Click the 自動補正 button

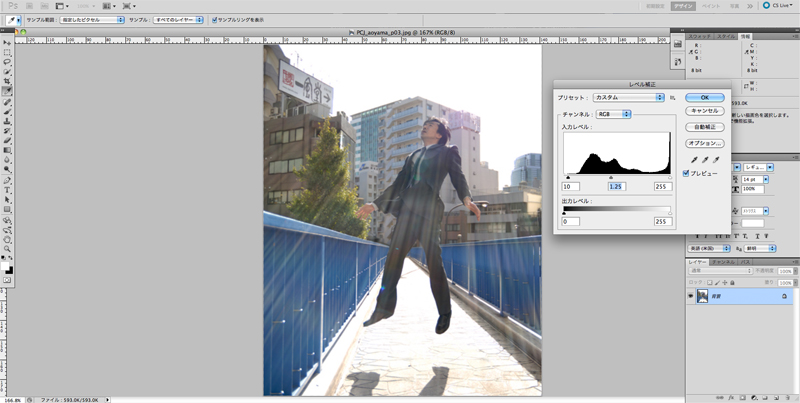[704, 127]
